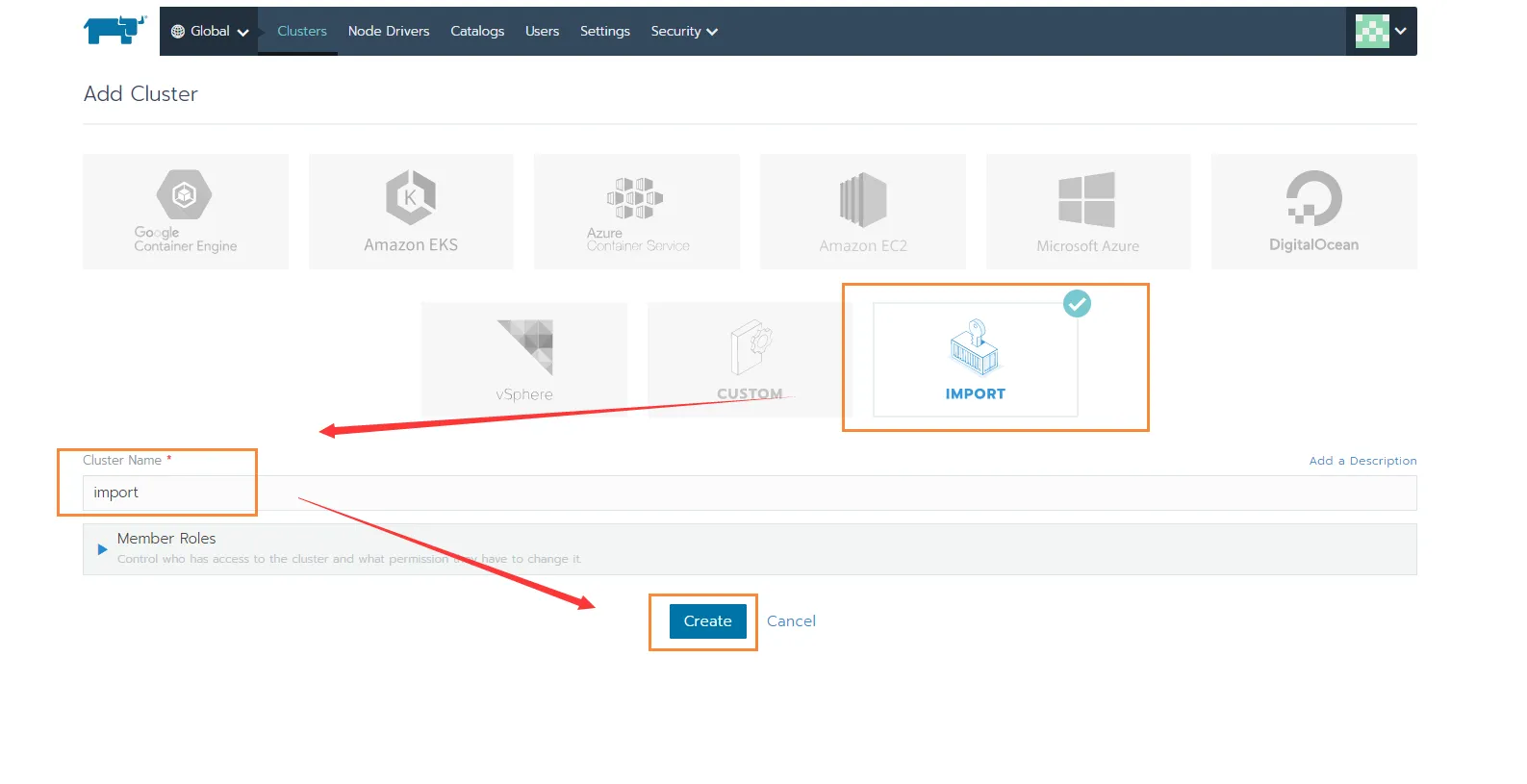Click the Cancel link

791,621
